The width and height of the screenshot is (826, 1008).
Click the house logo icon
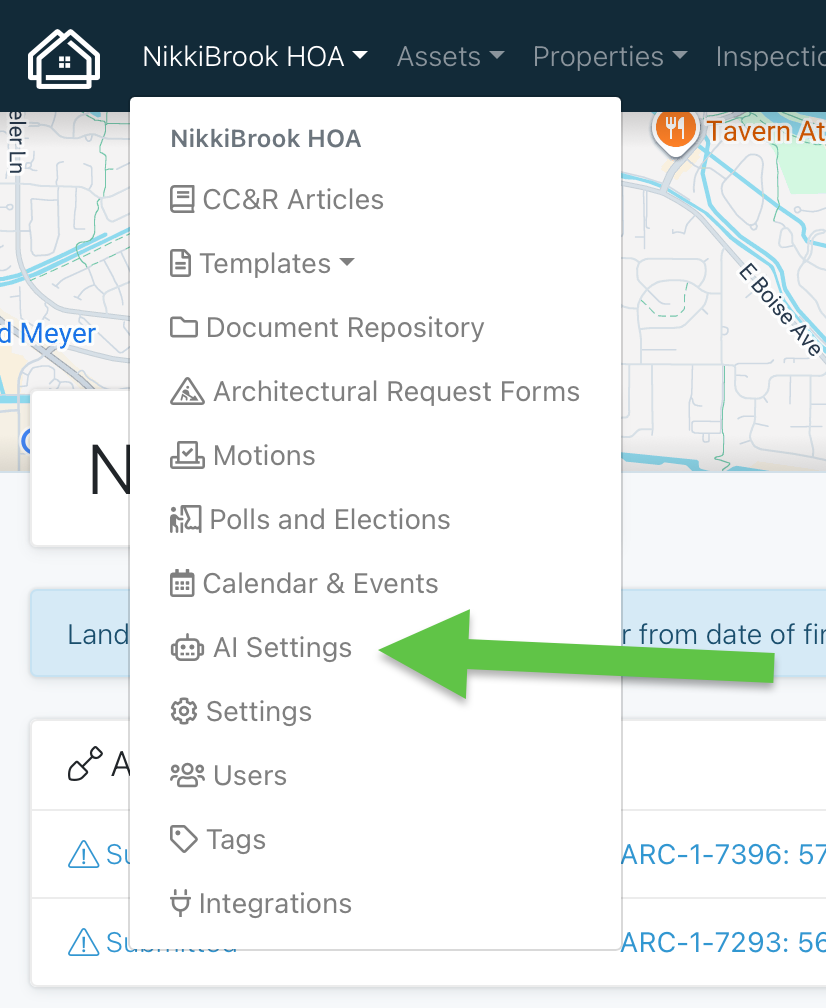click(x=64, y=58)
